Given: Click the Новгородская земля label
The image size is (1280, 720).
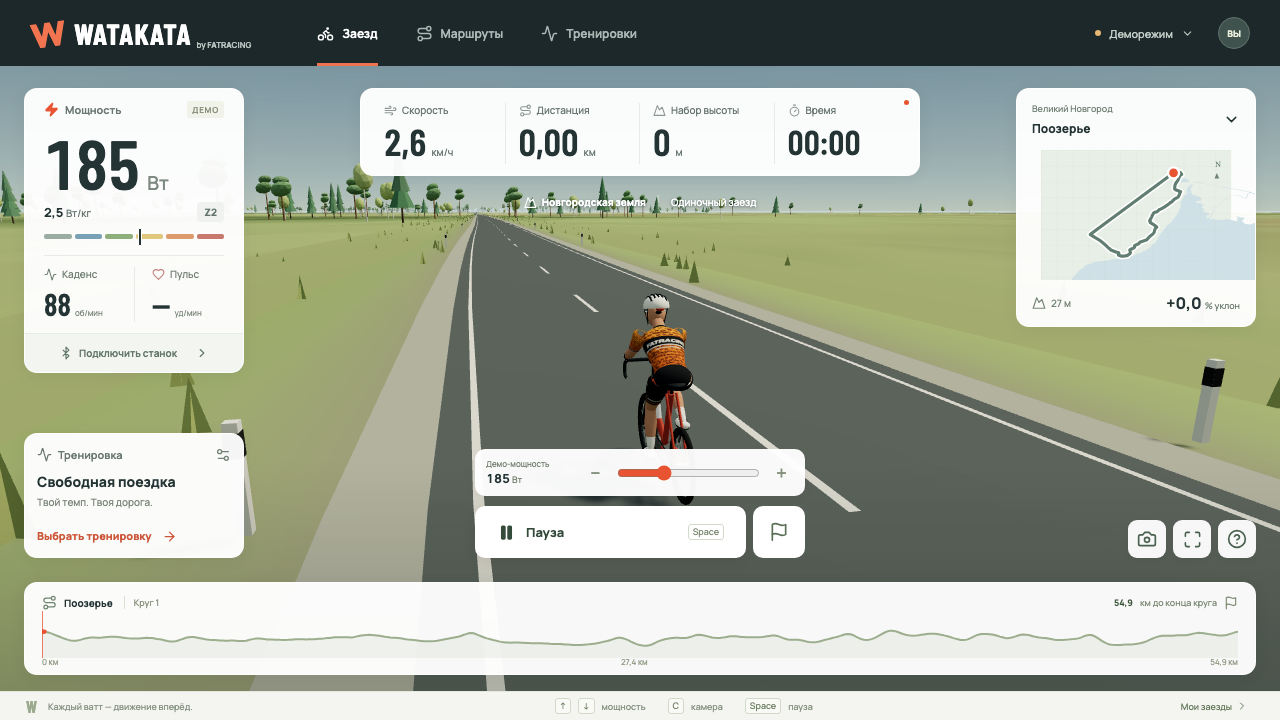Looking at the screenshot, I should 593,202.
